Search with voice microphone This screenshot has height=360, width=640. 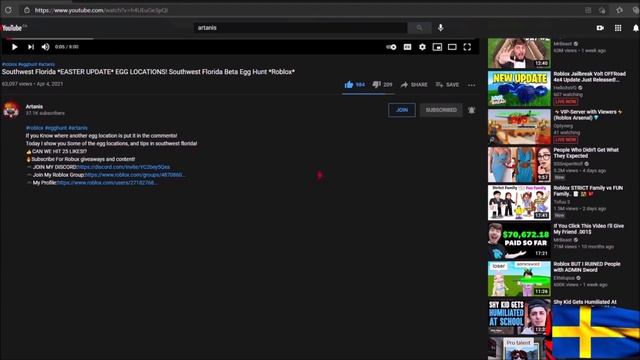point(440,28)
